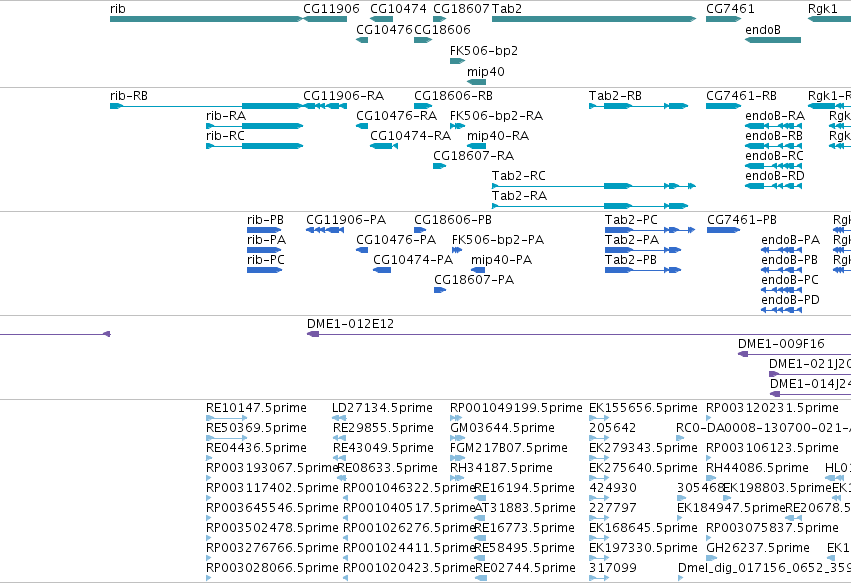This screenshot has width=851, height=583.
Task: Select the endoB-RD transcript
Action: click(773, 186)
